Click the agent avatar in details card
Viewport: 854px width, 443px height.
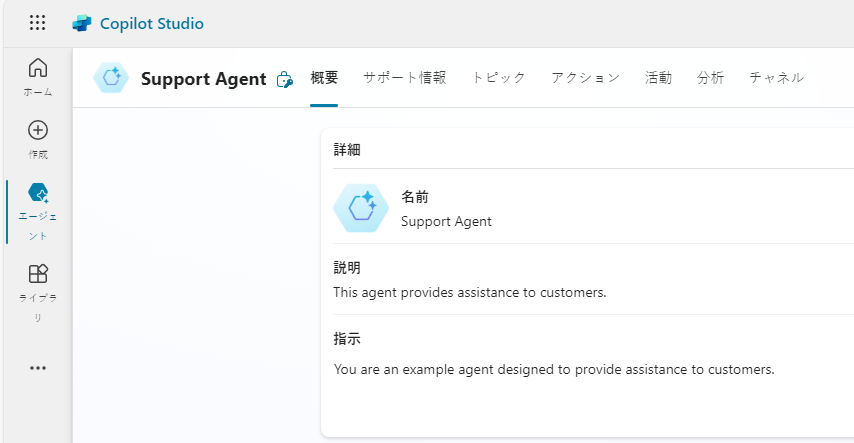click(360, 208)
